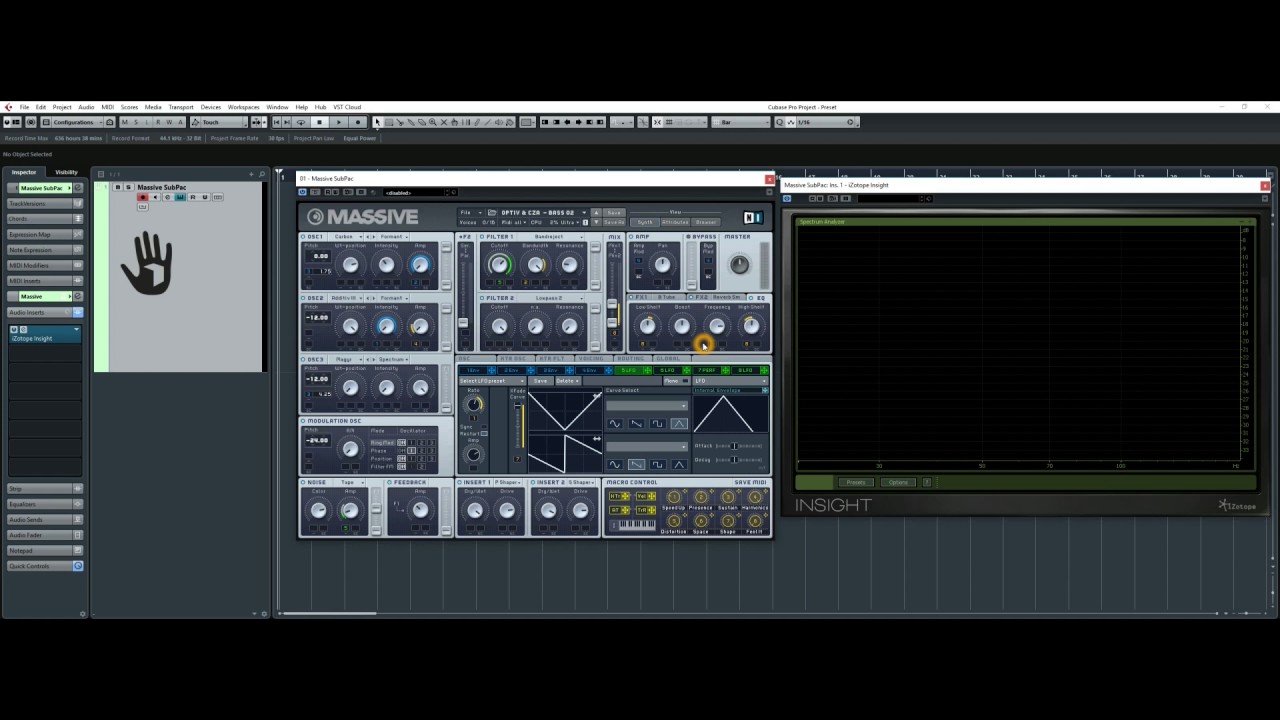Screen dimensions: 1280x720
Task: Open the Select LFO preset dropdown
Action: [x=493, y=381]
